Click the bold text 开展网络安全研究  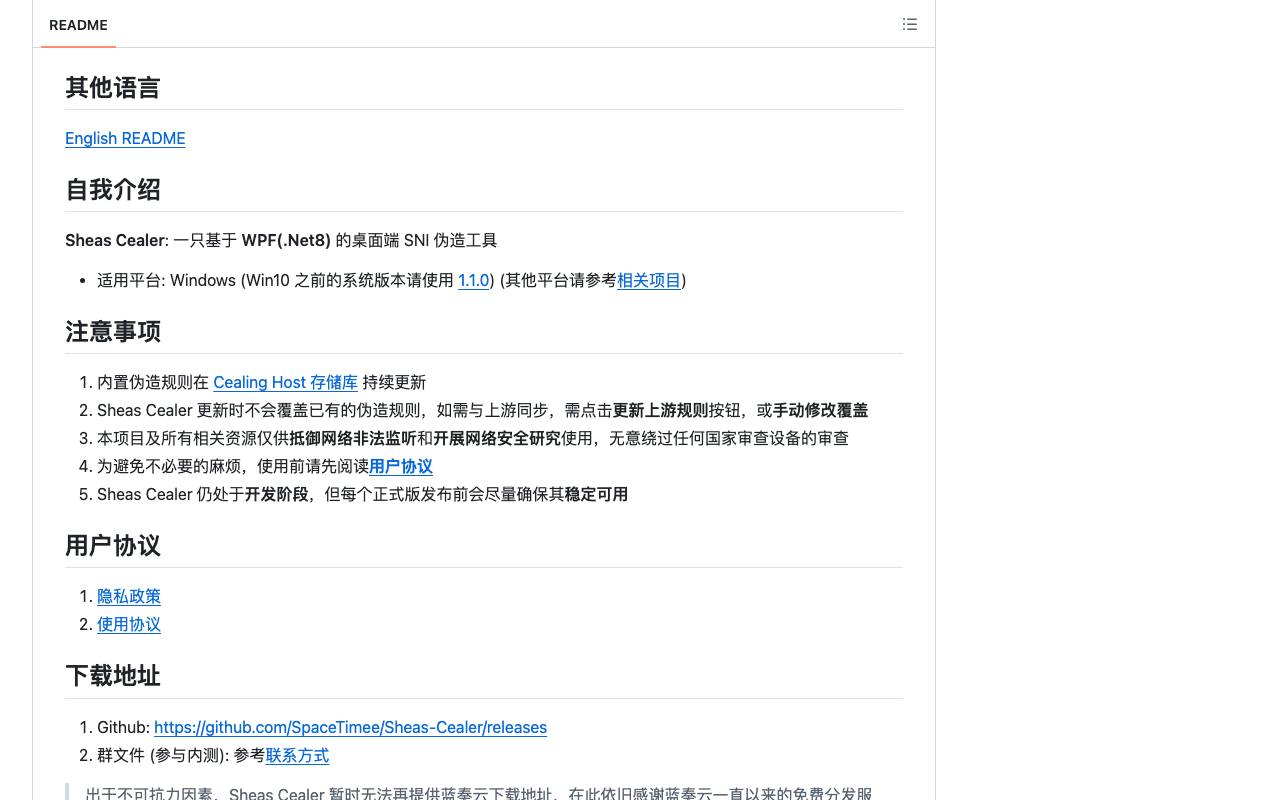click(497, 438)
